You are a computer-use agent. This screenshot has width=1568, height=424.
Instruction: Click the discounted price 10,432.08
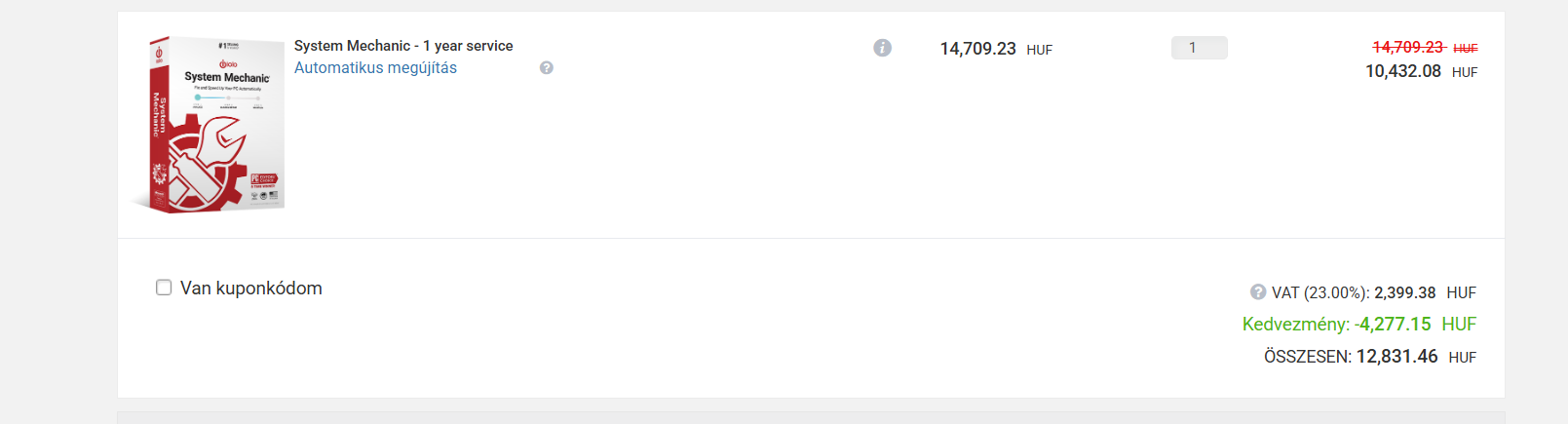(x=1402, y=71)
